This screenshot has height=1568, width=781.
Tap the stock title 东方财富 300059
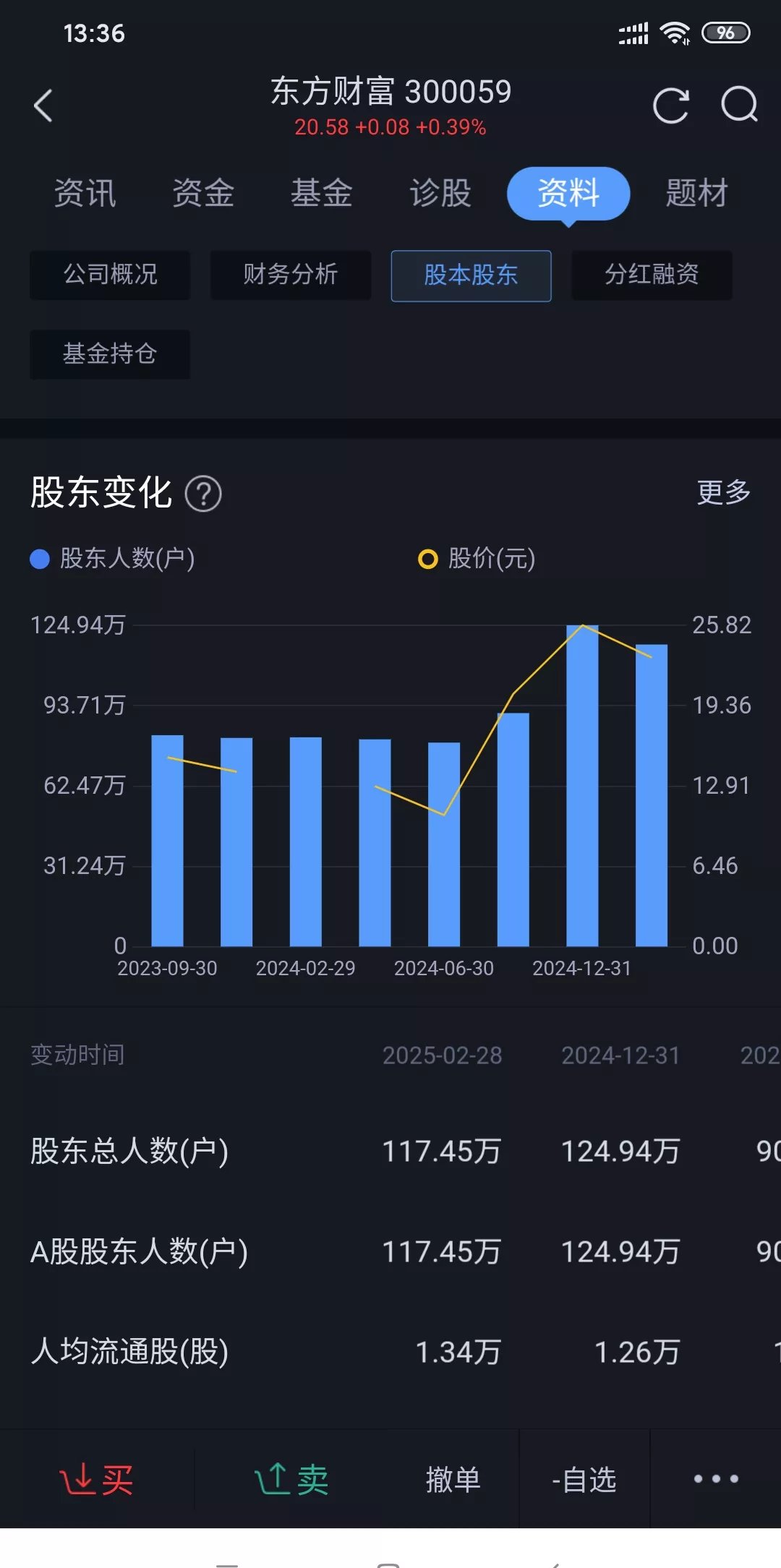click(390, 92)
